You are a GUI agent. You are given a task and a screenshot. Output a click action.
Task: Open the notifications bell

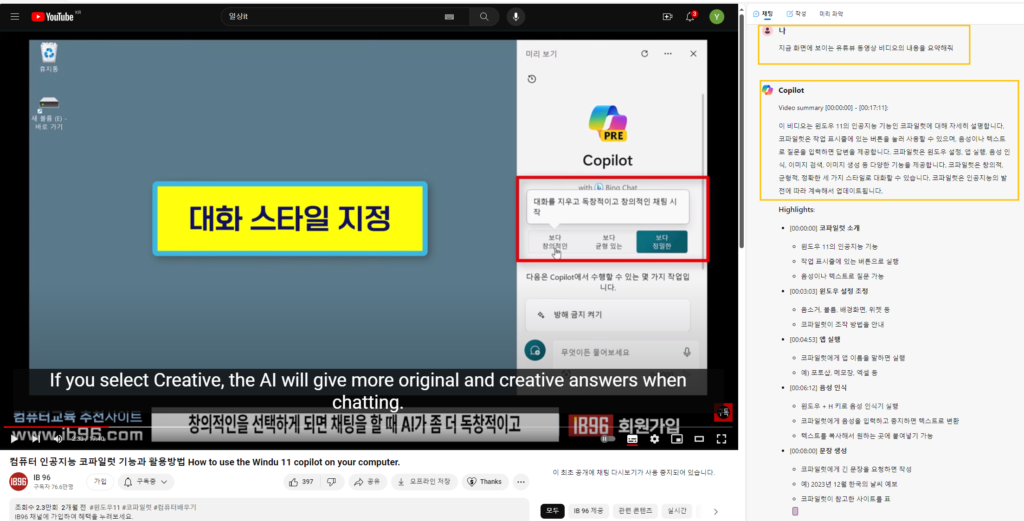tap(690, 17)
